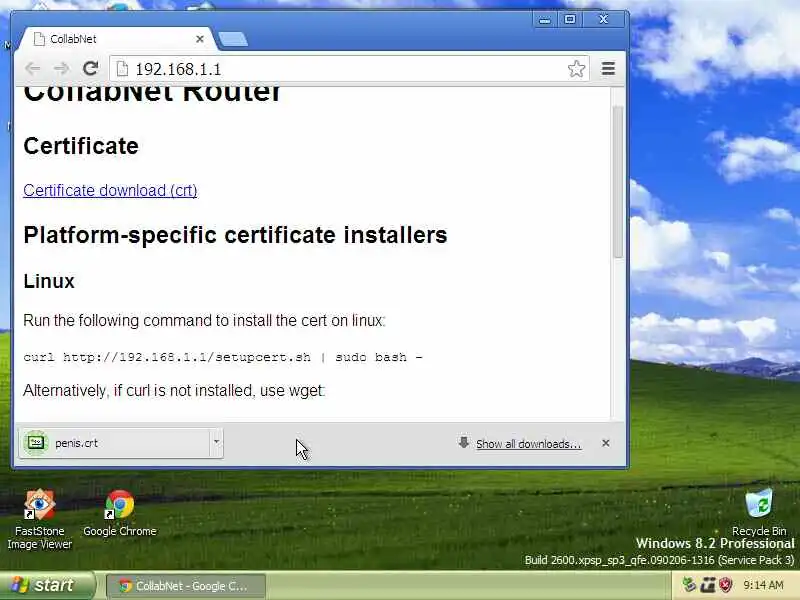Select the CollabNet browser tab

coord(117,39)
